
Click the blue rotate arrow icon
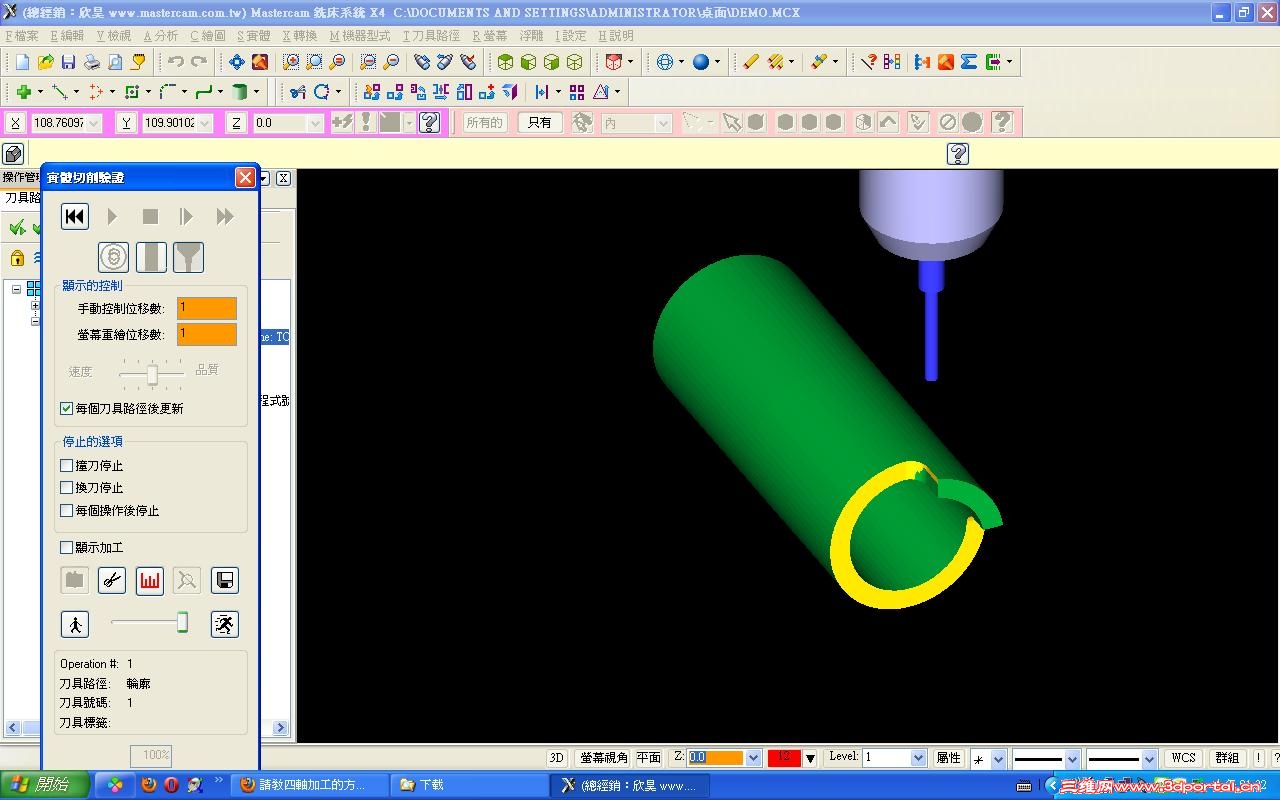coord(322,92)
